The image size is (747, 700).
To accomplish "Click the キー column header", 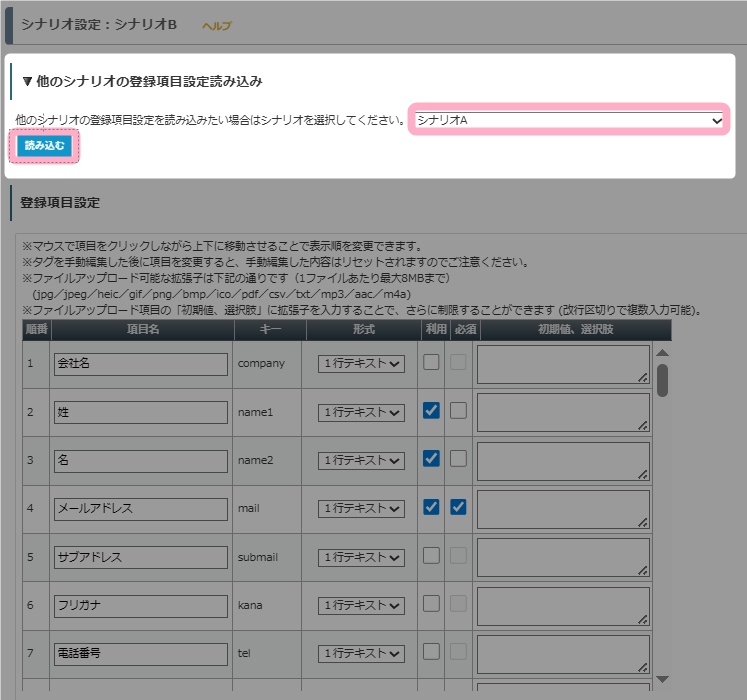I will click(270, 330).
